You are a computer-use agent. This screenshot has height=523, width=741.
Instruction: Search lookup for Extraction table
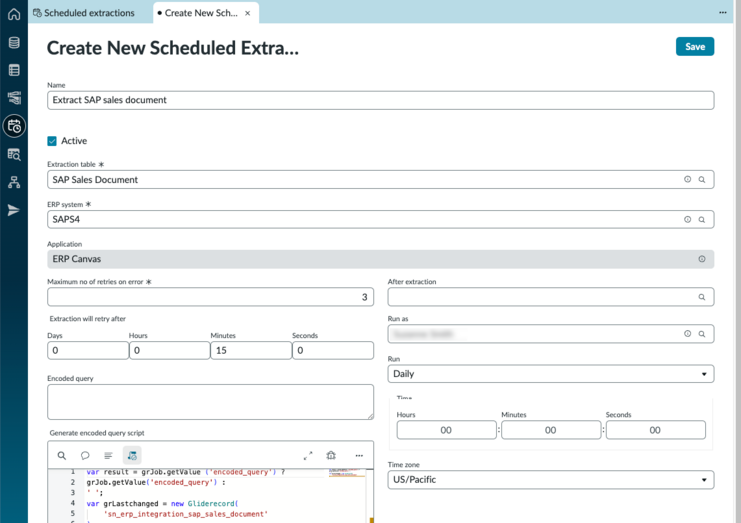click(x=702, y=180)
